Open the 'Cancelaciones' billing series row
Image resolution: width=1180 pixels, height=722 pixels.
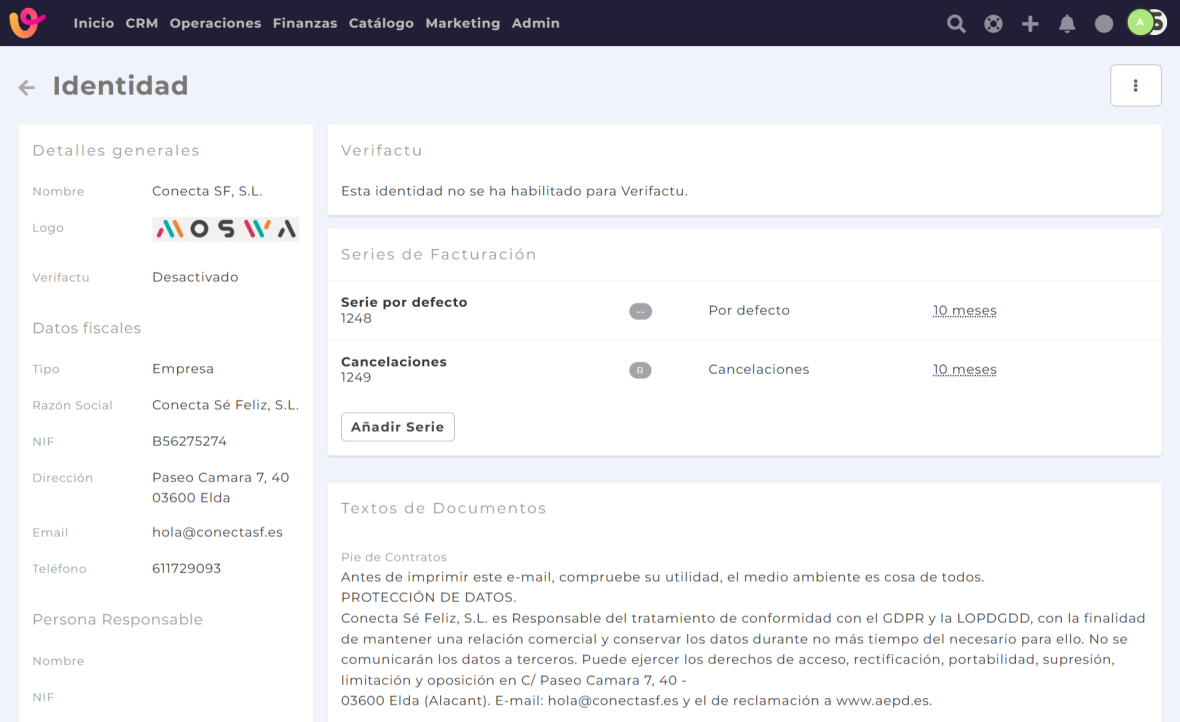pos(394,362)
